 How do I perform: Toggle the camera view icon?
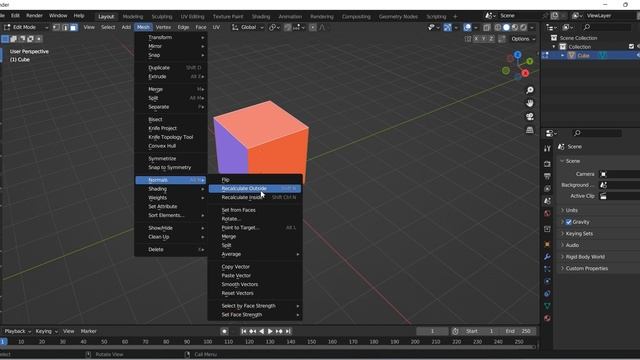pos(530,117)
